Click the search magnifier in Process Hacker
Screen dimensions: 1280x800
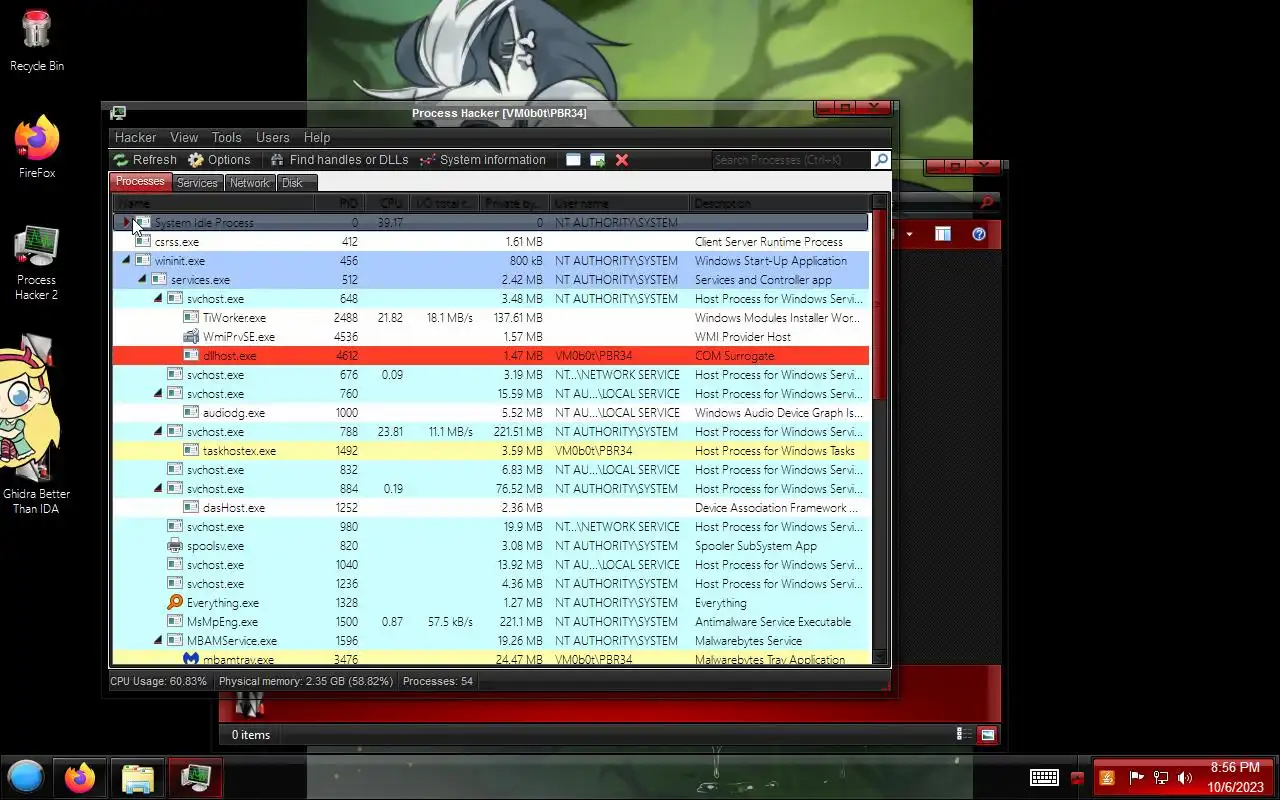[x=880, y=160]
